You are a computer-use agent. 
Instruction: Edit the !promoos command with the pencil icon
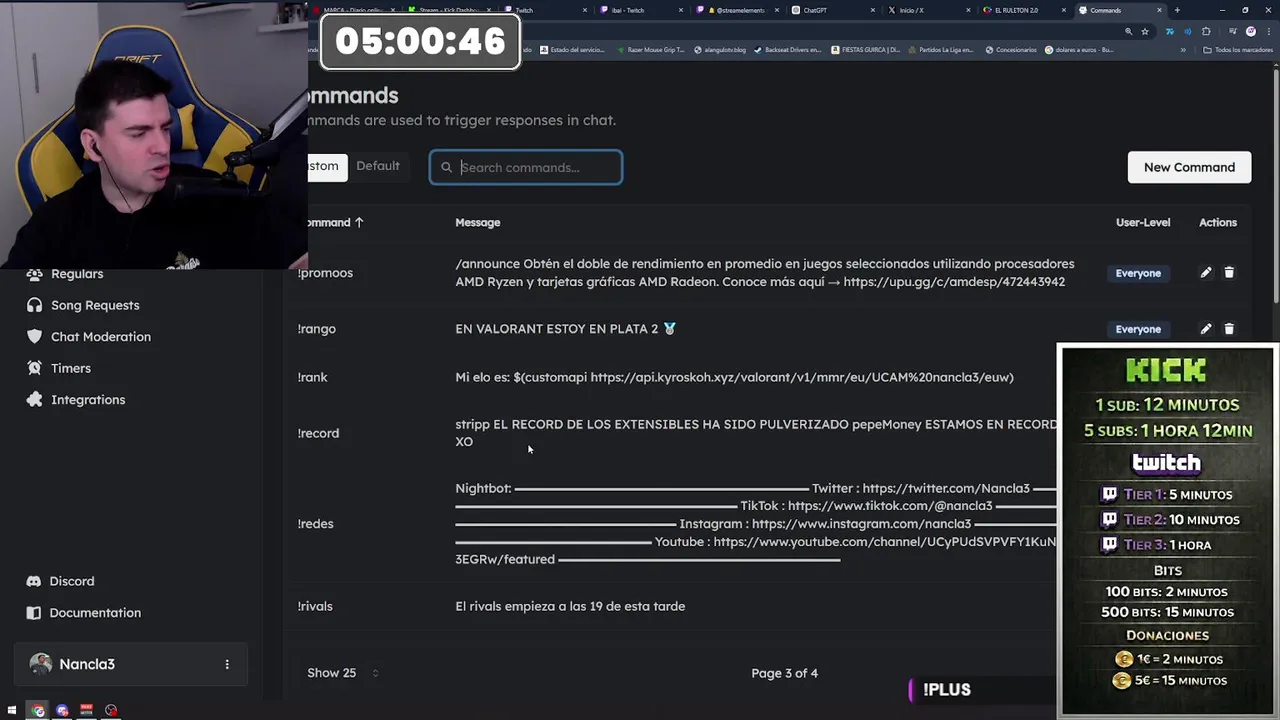click(x=1206, y=273)
